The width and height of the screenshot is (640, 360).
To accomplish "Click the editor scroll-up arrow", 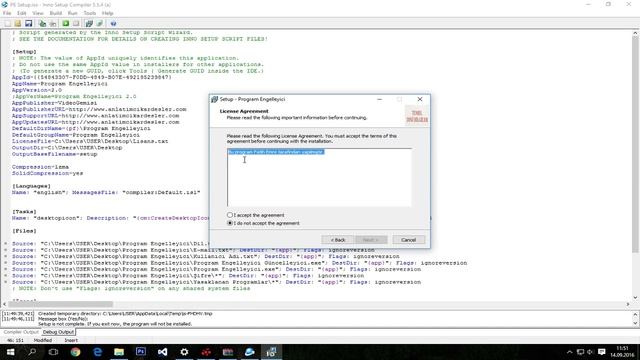I will tap(636, 33).
